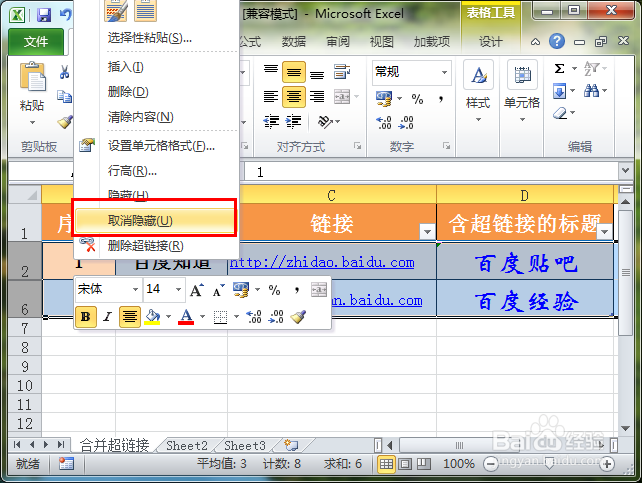Toggle center alignment in mini toolbar

(130, 316)
